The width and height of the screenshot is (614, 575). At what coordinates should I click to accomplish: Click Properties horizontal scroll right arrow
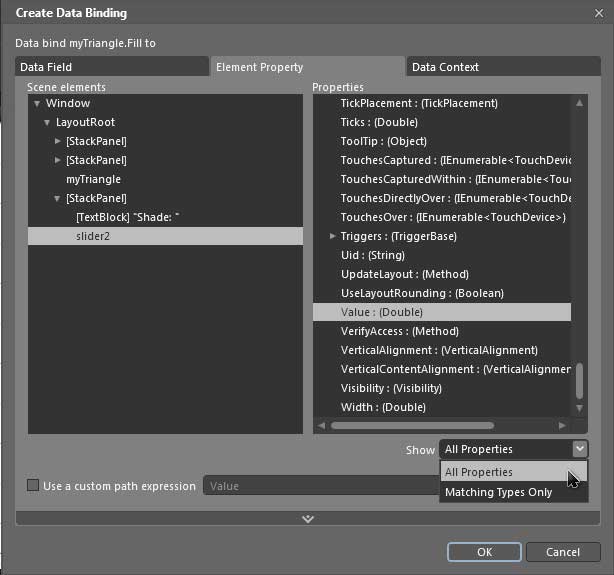[x=562, y=425]
